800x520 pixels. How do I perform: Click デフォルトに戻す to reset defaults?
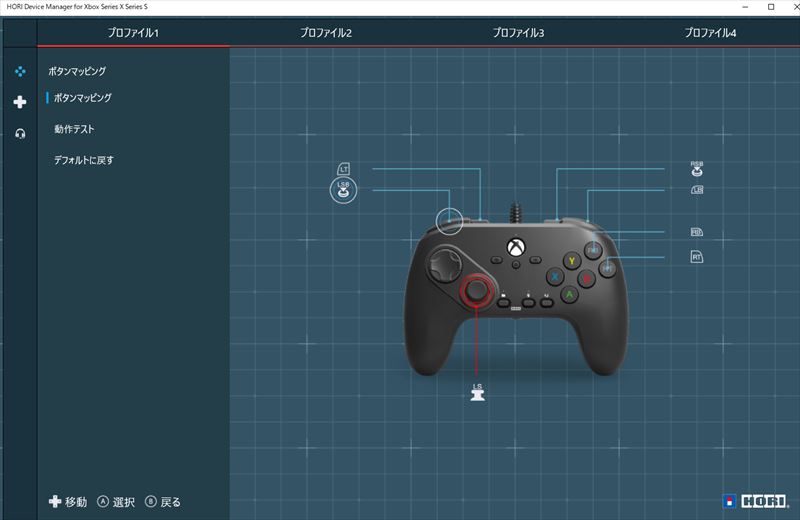pos(84,160)
